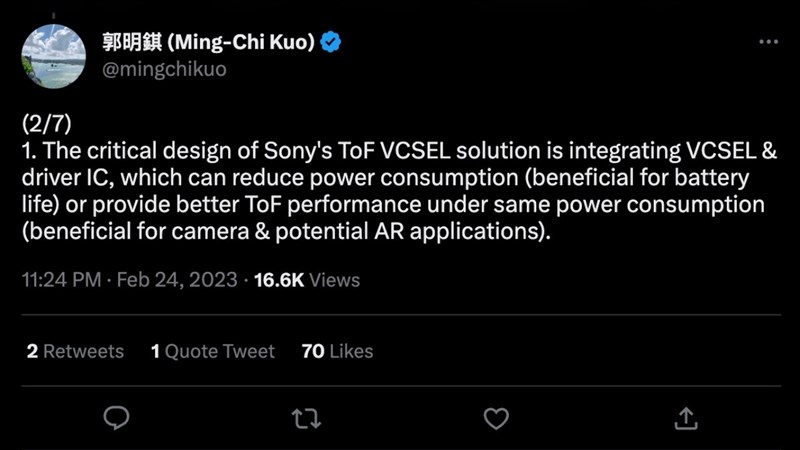The image size is (800, 450).
Task: Click the (Ming-Chi Kuo) name text
Action: pyautogui.click(x=241, y=41)
